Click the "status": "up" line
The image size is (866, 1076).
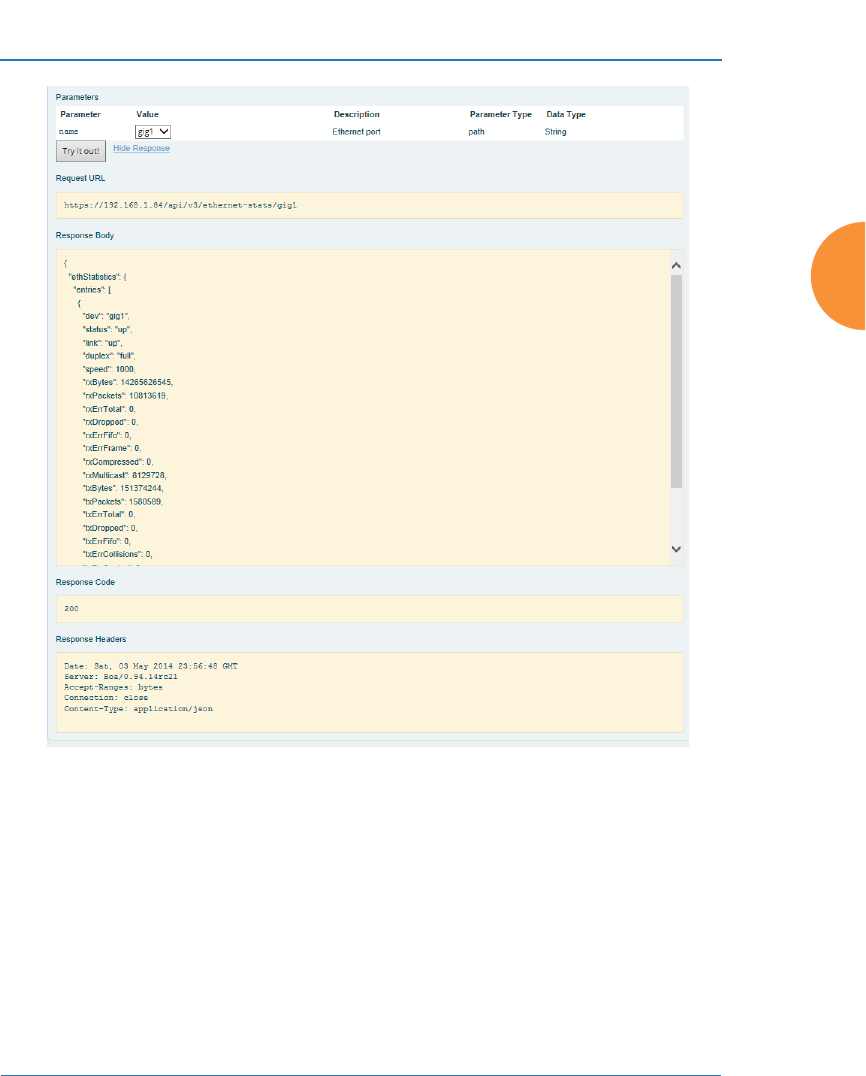point(107,329)
